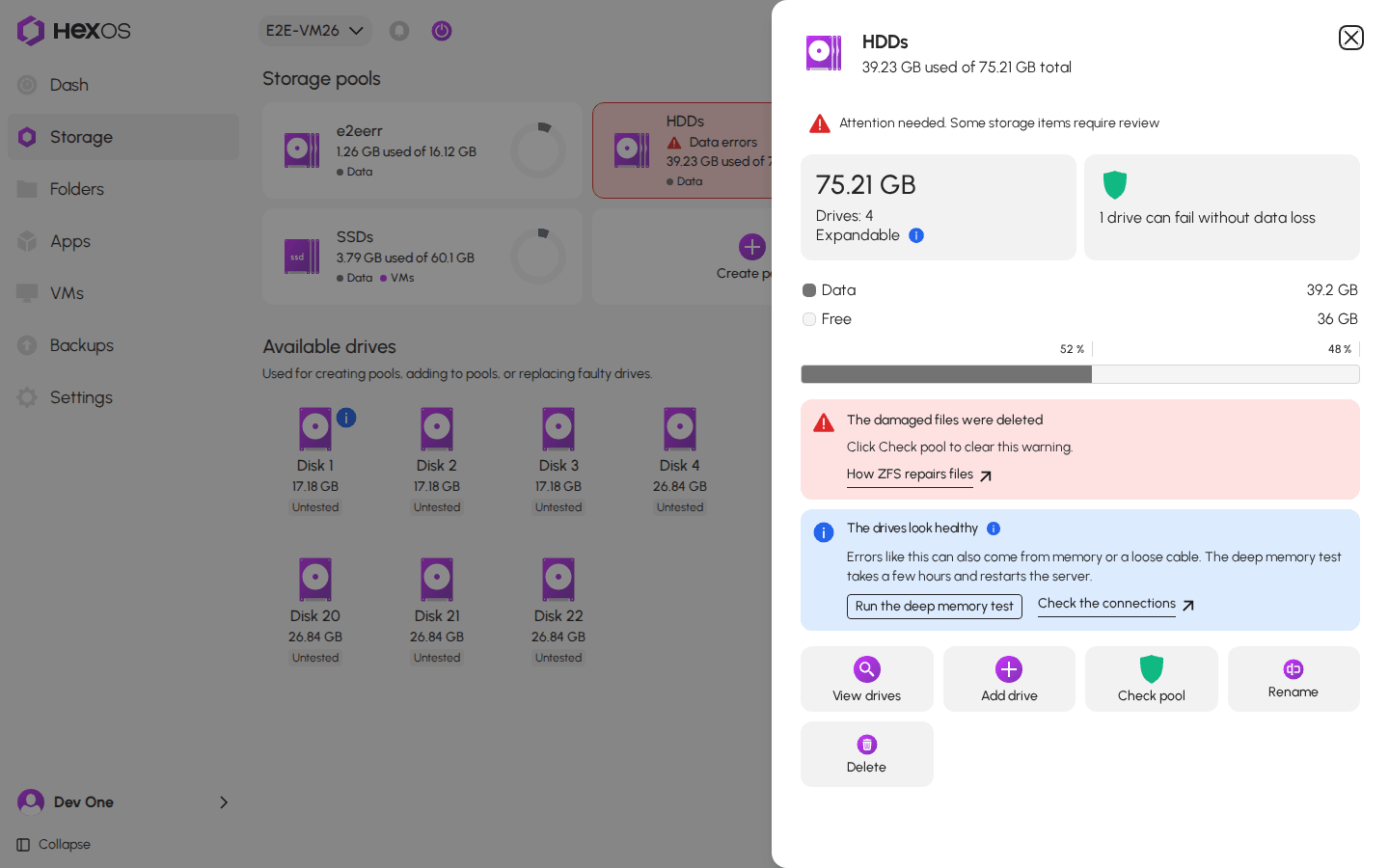
Task: Click the HDDs pool icon in the panel header
Action: pyautogui.click(x=824, y=53)
